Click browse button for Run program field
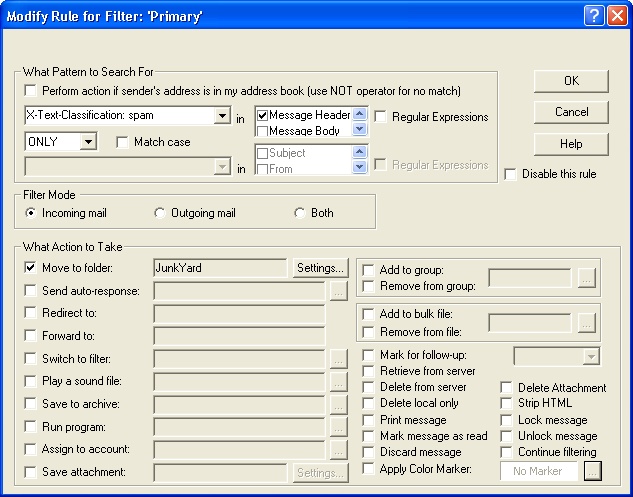 [339, 426]
